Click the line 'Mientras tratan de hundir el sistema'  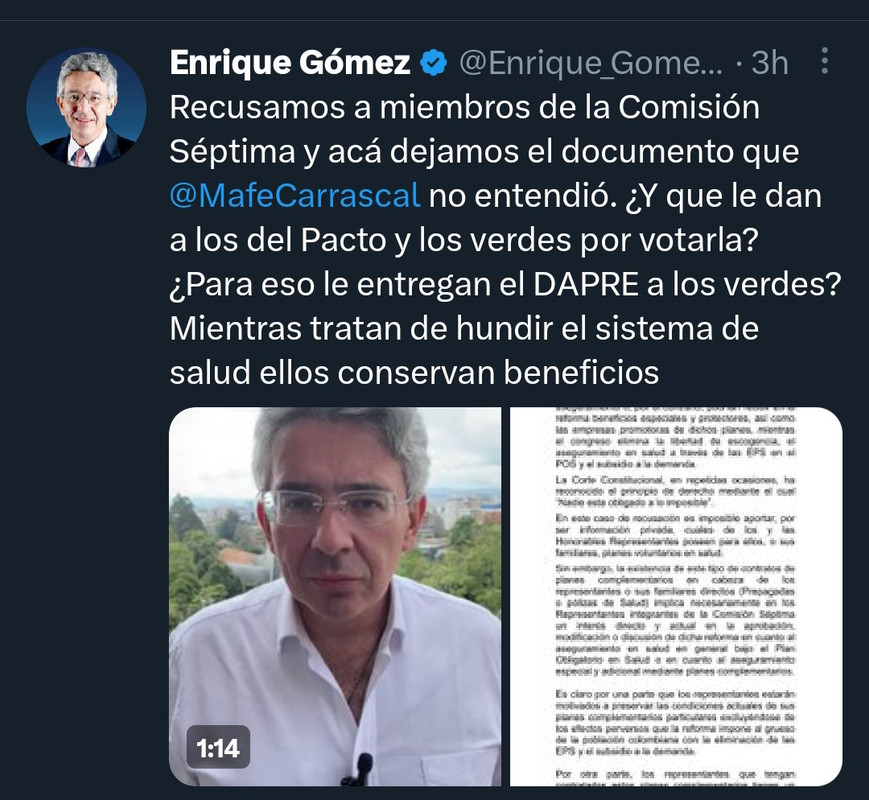[464, 329]
